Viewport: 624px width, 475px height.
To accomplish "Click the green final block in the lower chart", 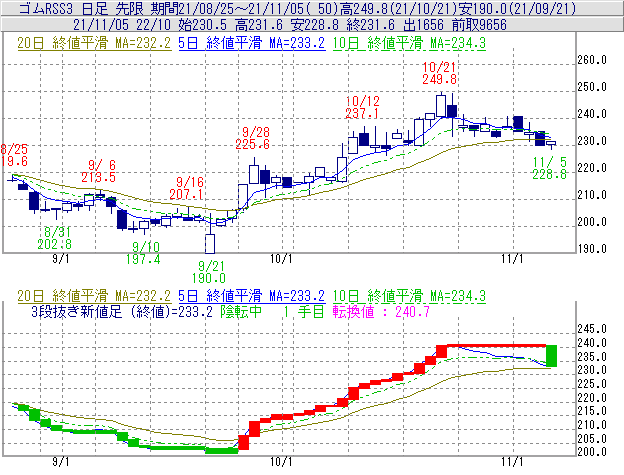I will [x=551, y=356].
